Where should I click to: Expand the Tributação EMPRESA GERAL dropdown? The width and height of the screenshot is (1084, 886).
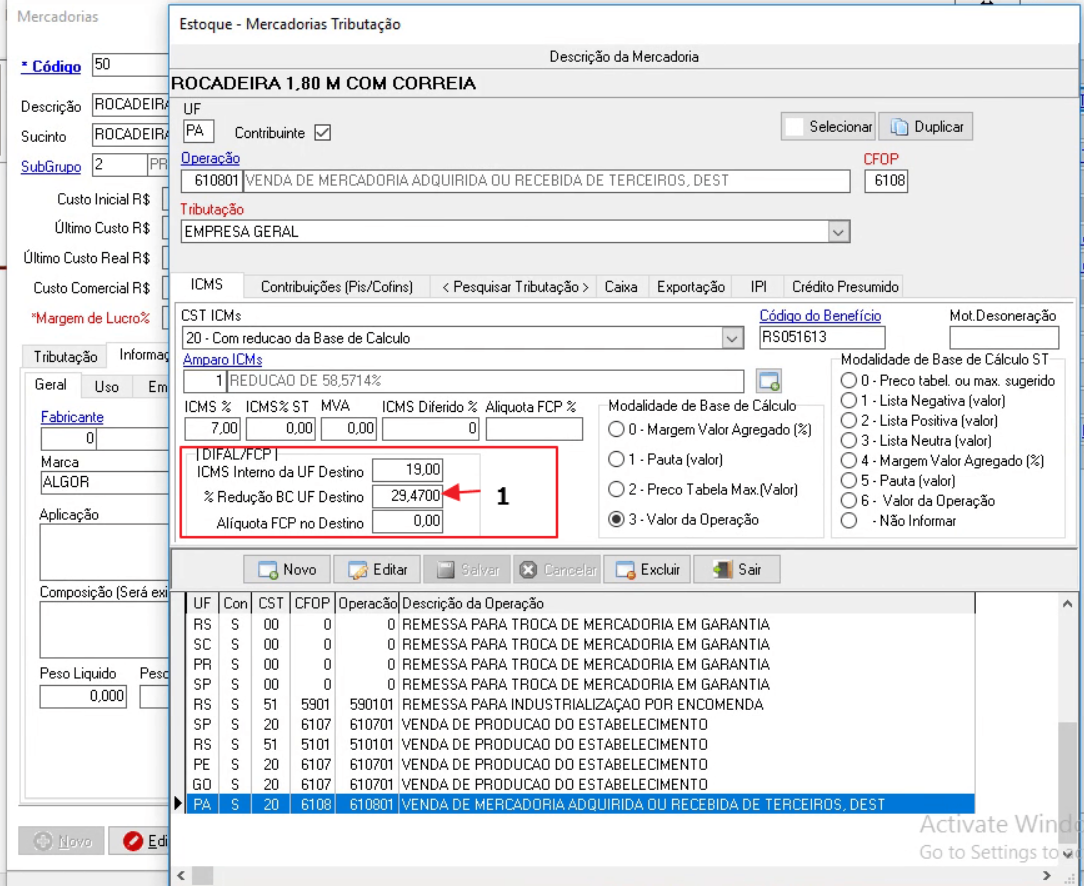839,232
